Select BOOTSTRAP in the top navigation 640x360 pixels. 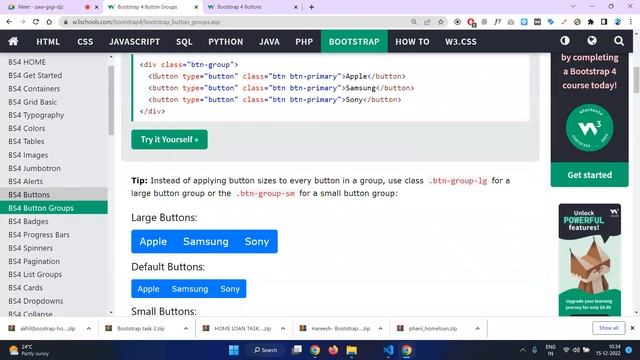[354, 42]
